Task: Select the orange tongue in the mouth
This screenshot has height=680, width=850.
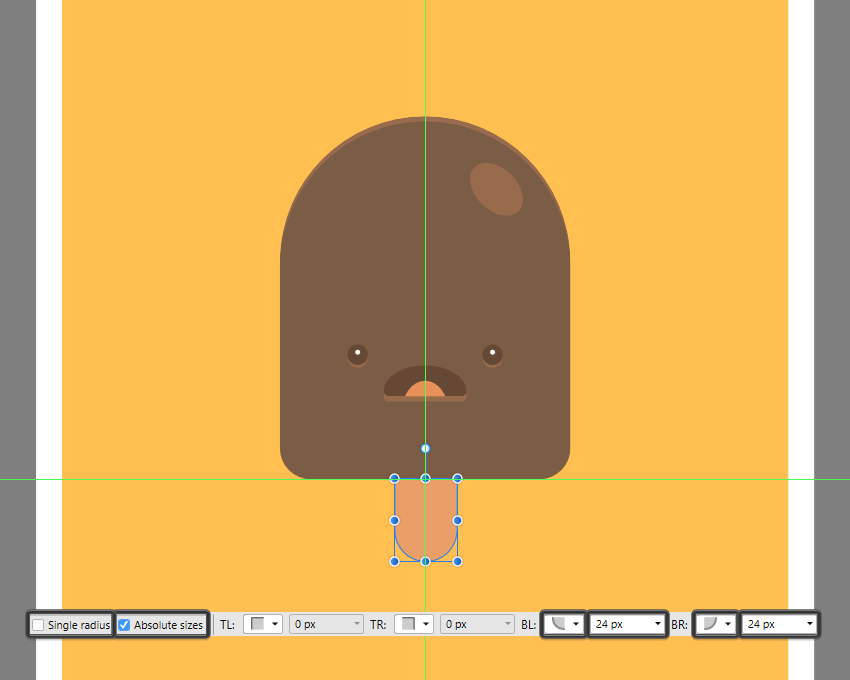Action: [x=426, y=390]
